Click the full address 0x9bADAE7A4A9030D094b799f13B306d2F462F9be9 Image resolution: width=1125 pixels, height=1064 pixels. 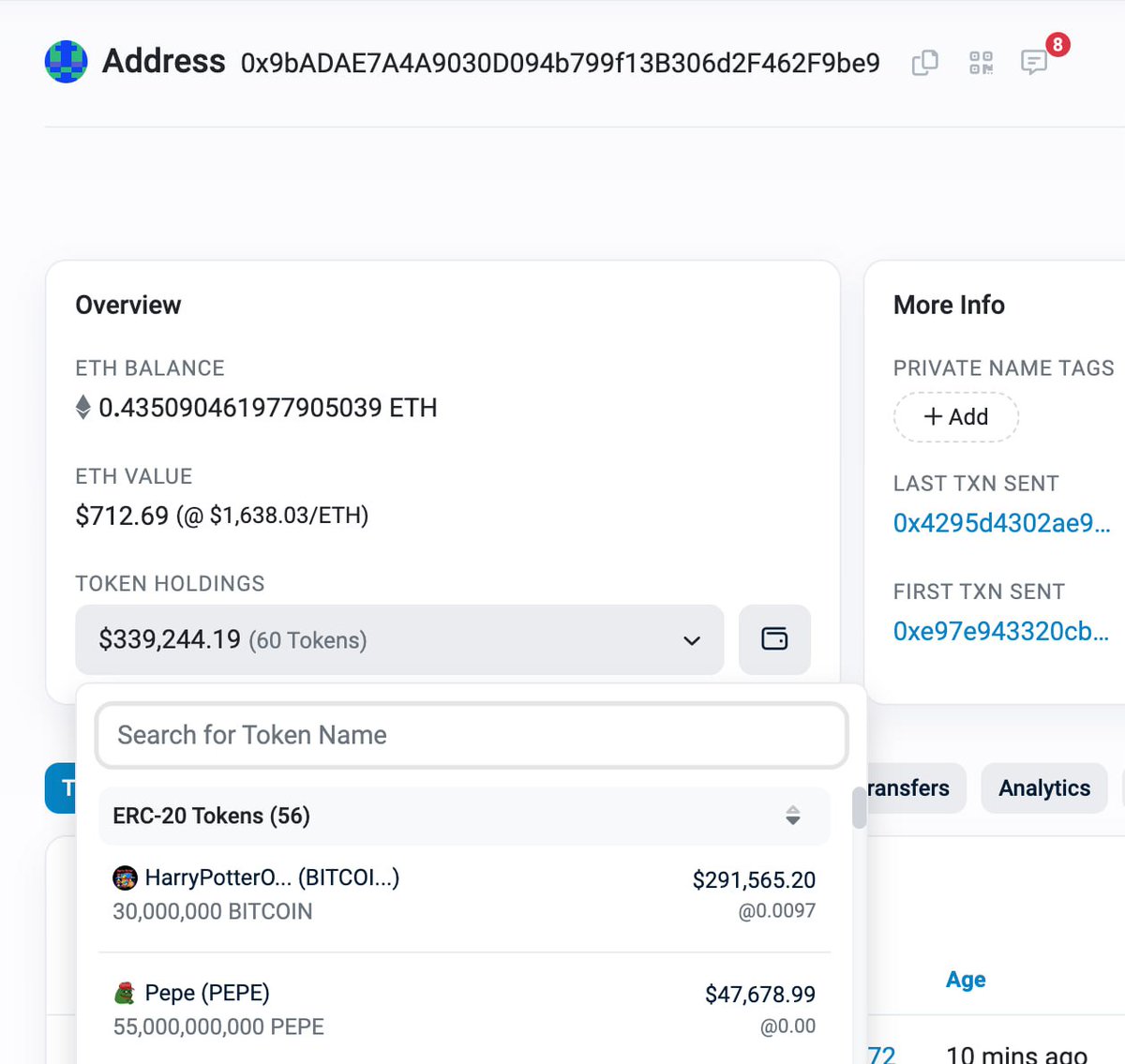pyautogui.click(x=561, y=63)
